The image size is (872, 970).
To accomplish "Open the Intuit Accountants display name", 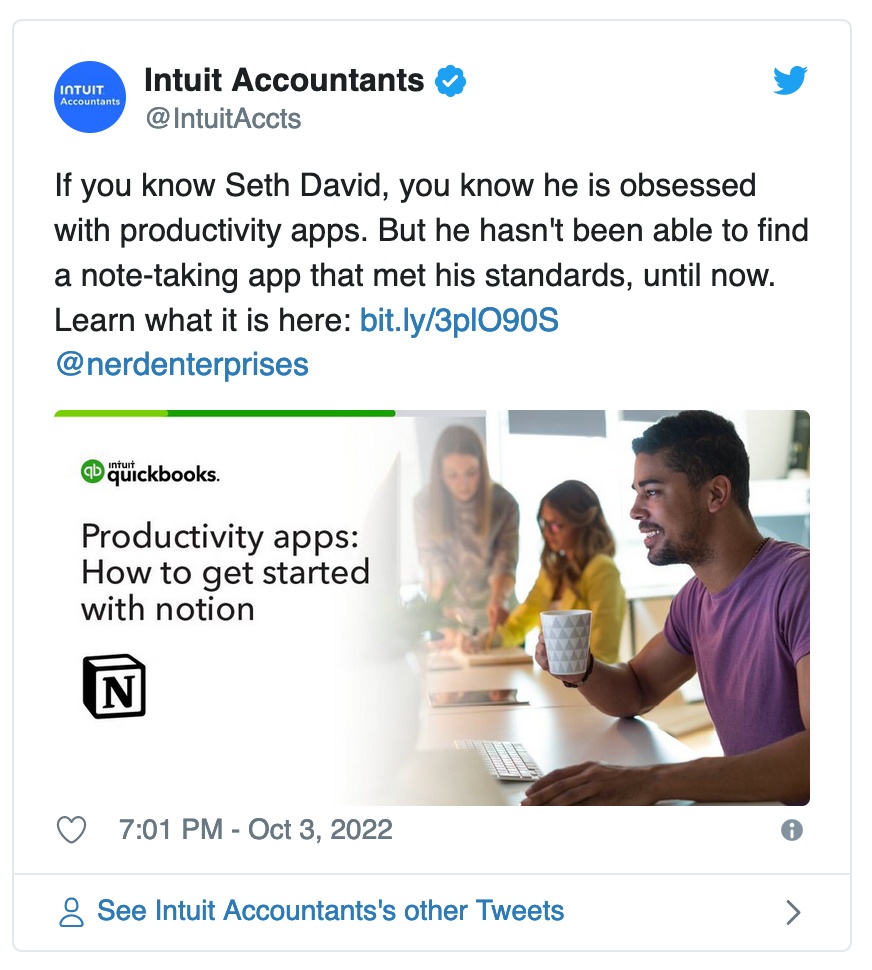I will [x=284, y=80].
